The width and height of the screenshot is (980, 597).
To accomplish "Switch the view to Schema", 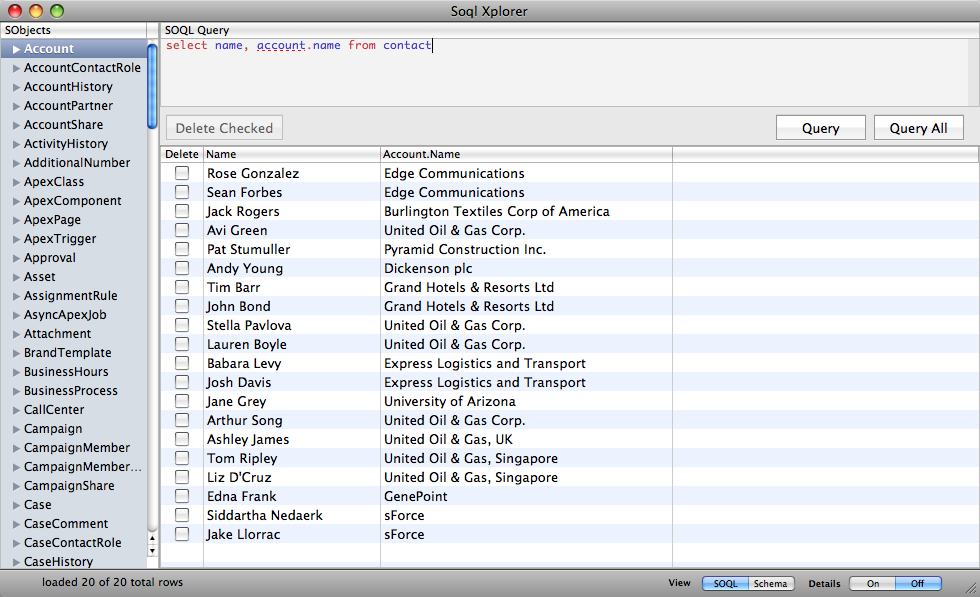I will click(x=771, y=583).
